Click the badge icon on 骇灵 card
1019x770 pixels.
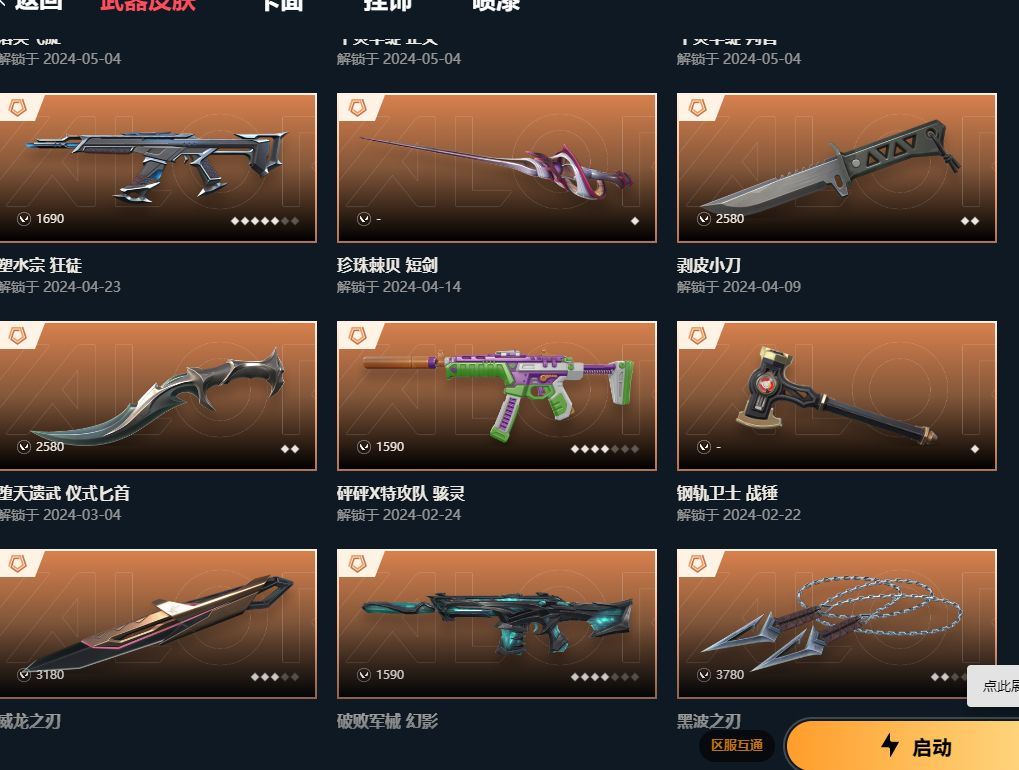[x=357, y=336]
